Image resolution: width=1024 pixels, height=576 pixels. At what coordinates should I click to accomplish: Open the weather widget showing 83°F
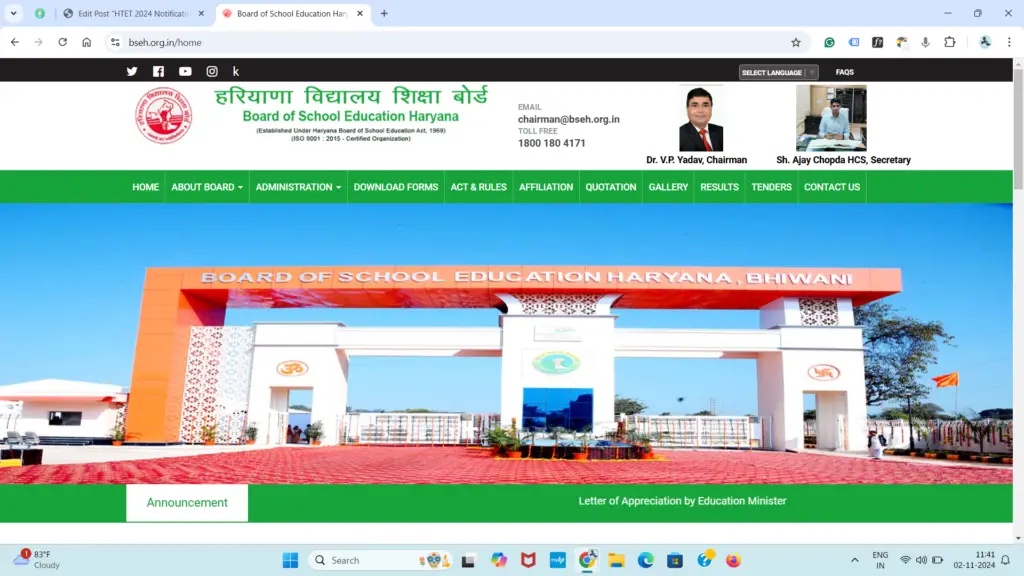(x=38, y=560)
